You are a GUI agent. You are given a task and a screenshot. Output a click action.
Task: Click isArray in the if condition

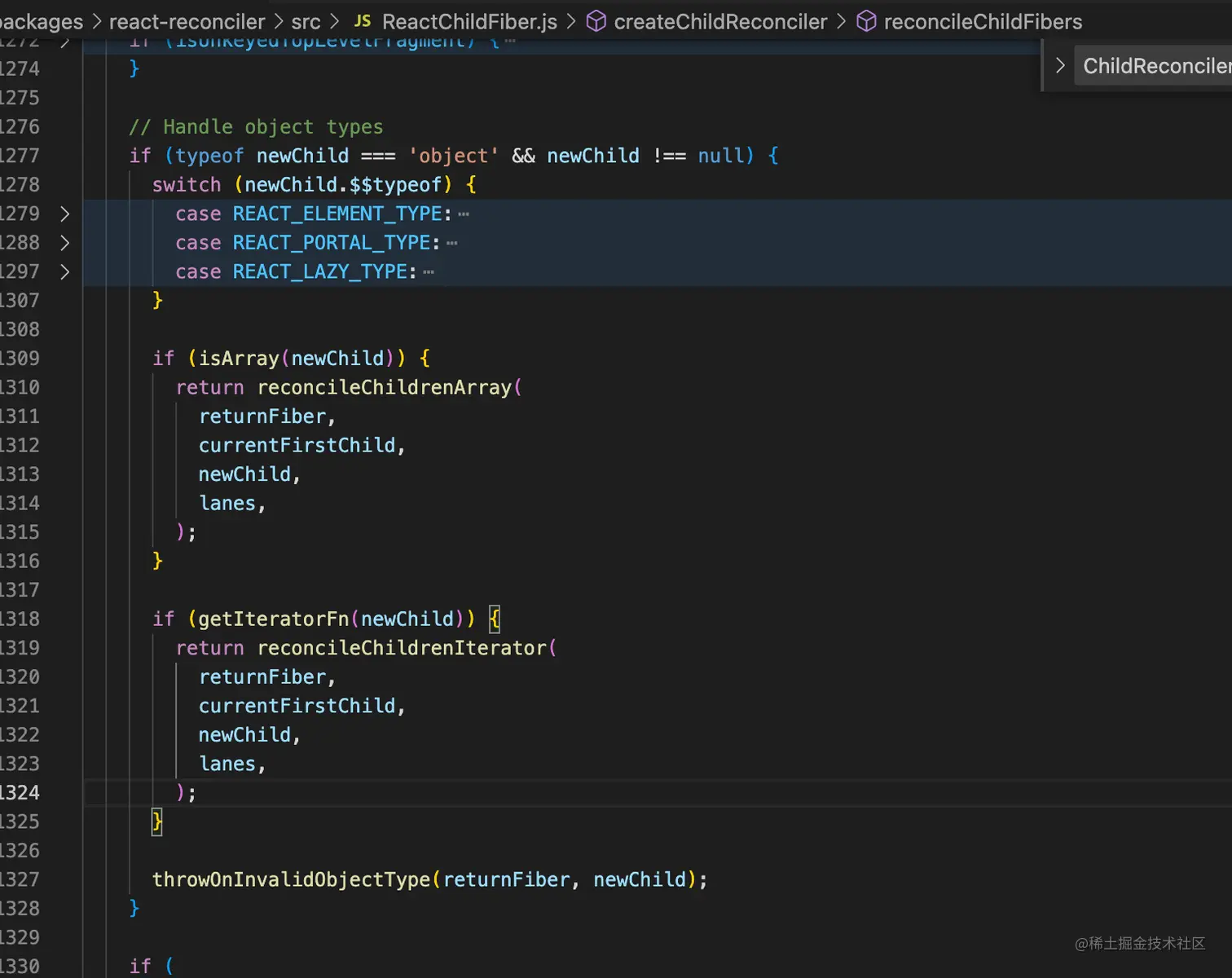point(240,359)
